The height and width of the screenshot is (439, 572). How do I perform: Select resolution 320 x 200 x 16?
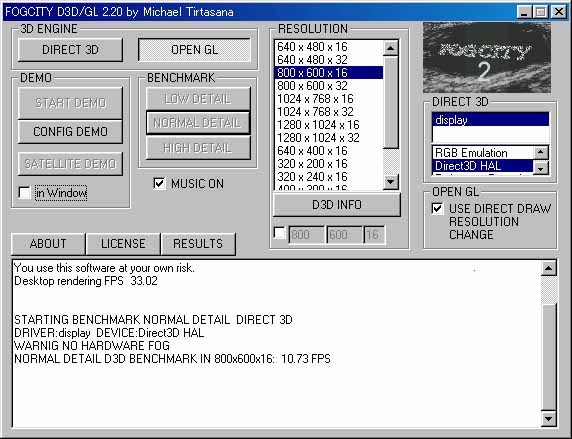pyautogui.click(x=329, y=164)
